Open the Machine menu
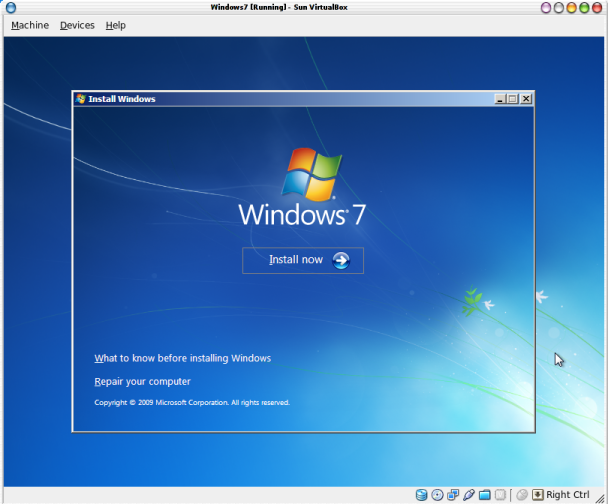 point(30,25)
